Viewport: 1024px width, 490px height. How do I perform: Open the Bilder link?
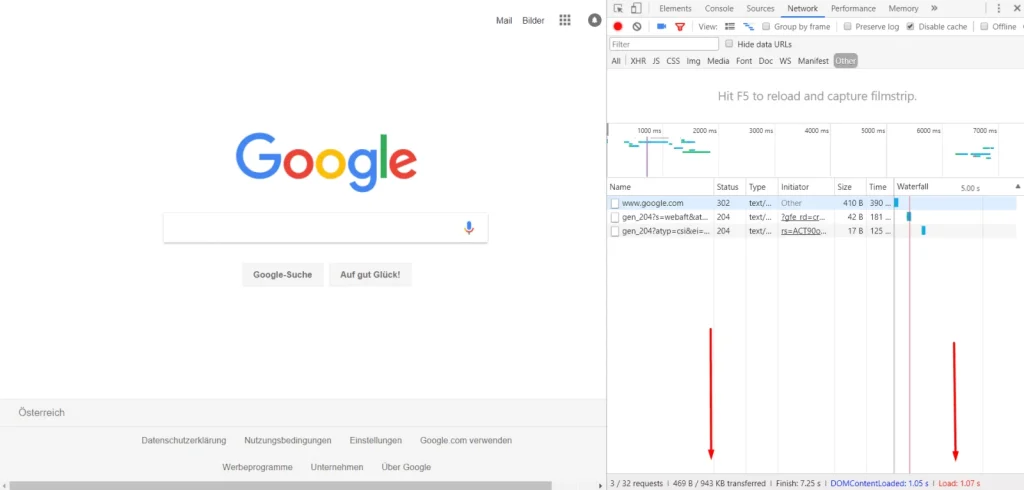[x=533, y=20]
